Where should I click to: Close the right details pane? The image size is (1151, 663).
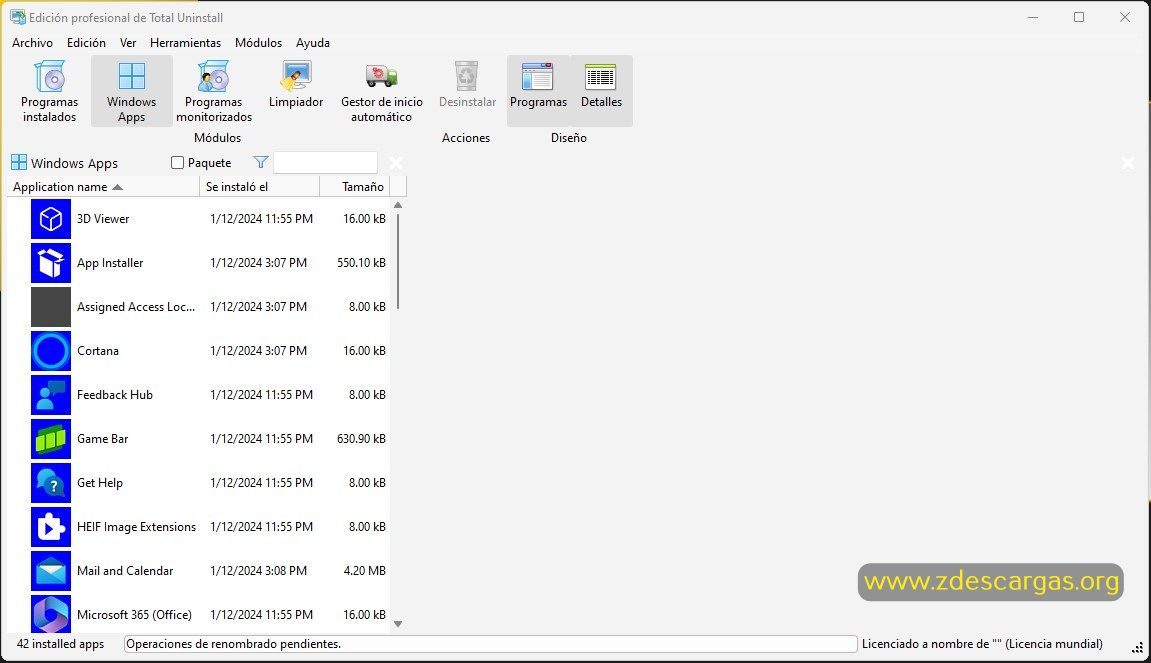pos(1128,163)
